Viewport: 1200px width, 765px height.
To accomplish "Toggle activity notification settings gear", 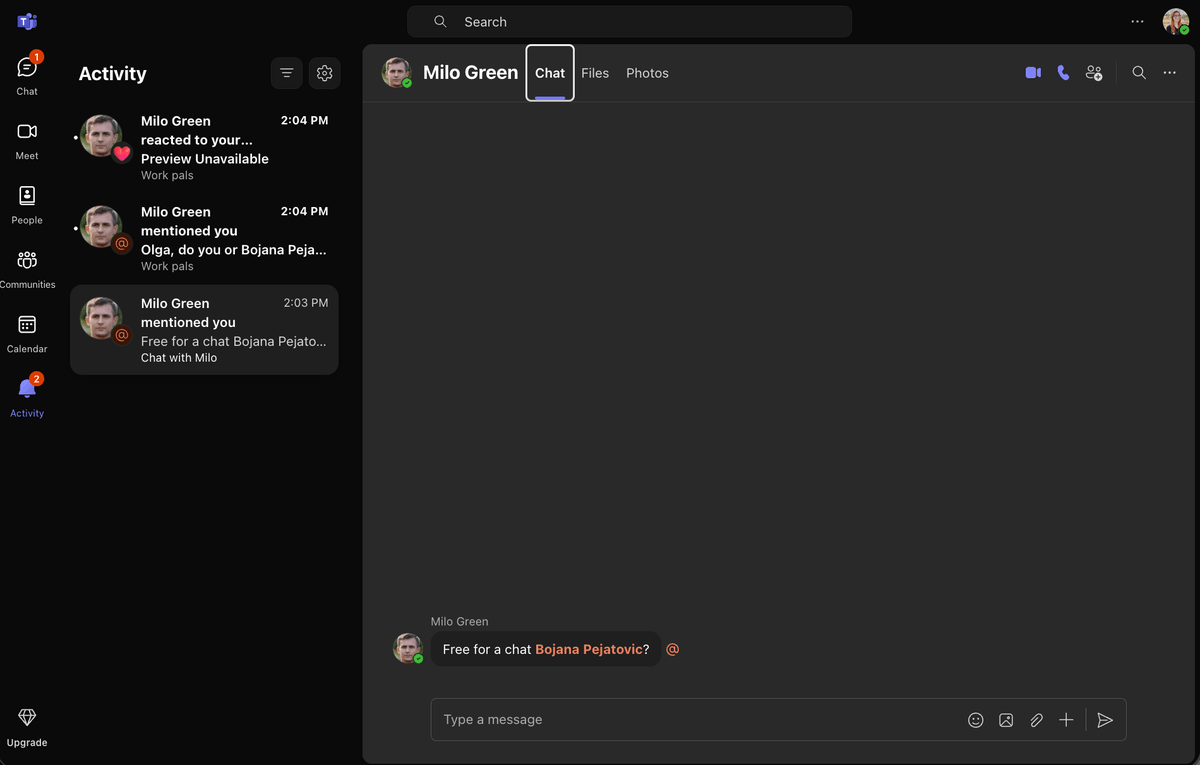I will [324, 73].
